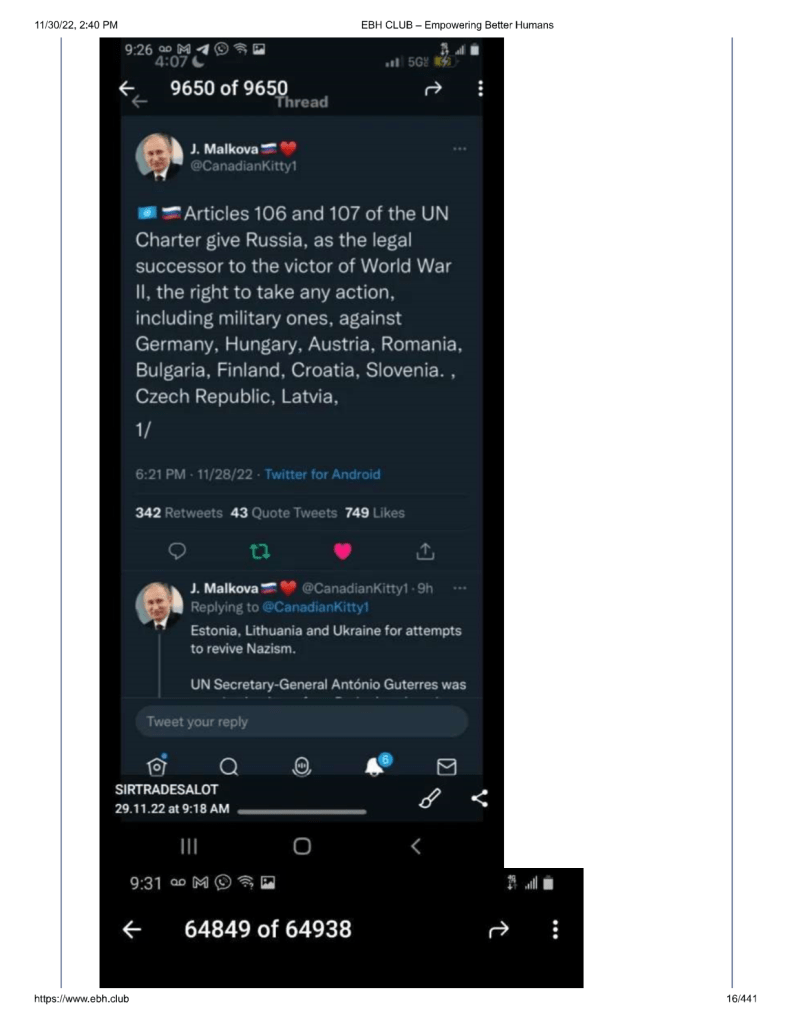The height and width of the screenshot is (1023, 791).
Task: Open overflow menu beside 64849 of 64938
Action: [x=555, y=930]
